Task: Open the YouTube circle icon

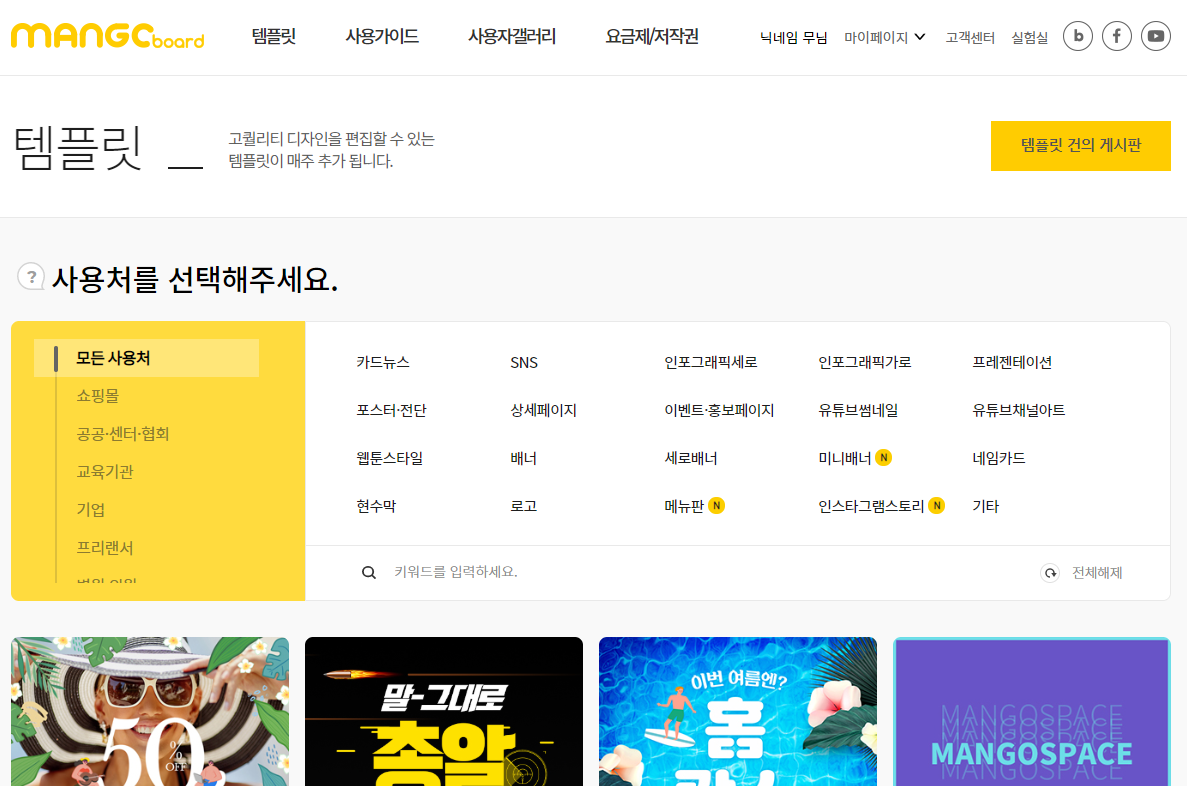Action: coord(1156,36)
